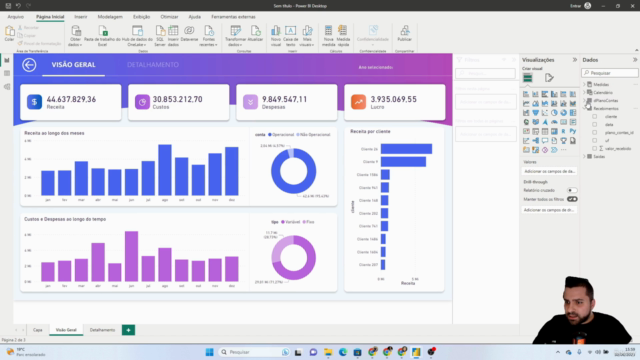Viewport: 640px width, 360px height.
Task: Collapse the Dados pane
Action: pos(635,60)
